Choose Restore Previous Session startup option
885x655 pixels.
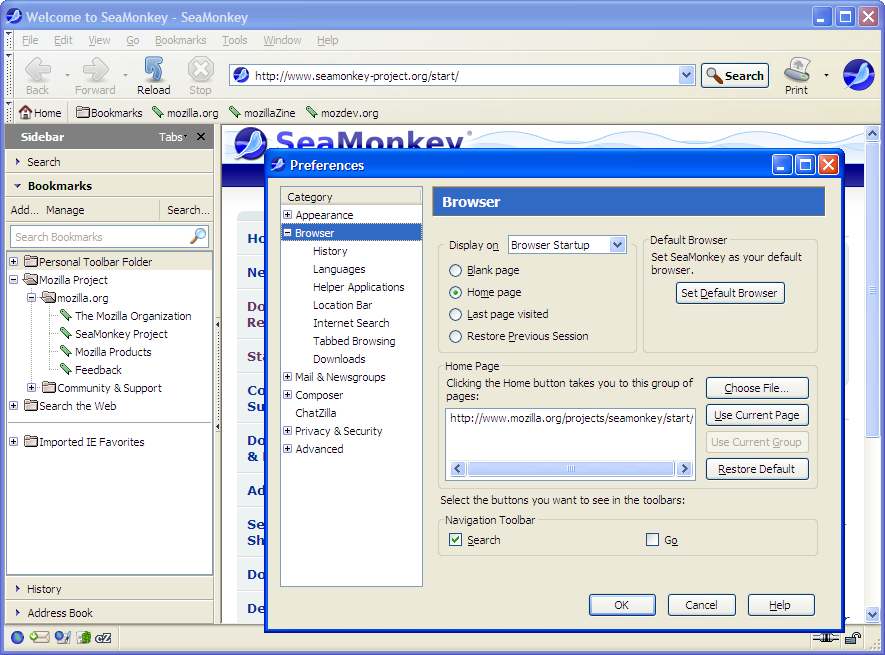(x=456, y=335)
